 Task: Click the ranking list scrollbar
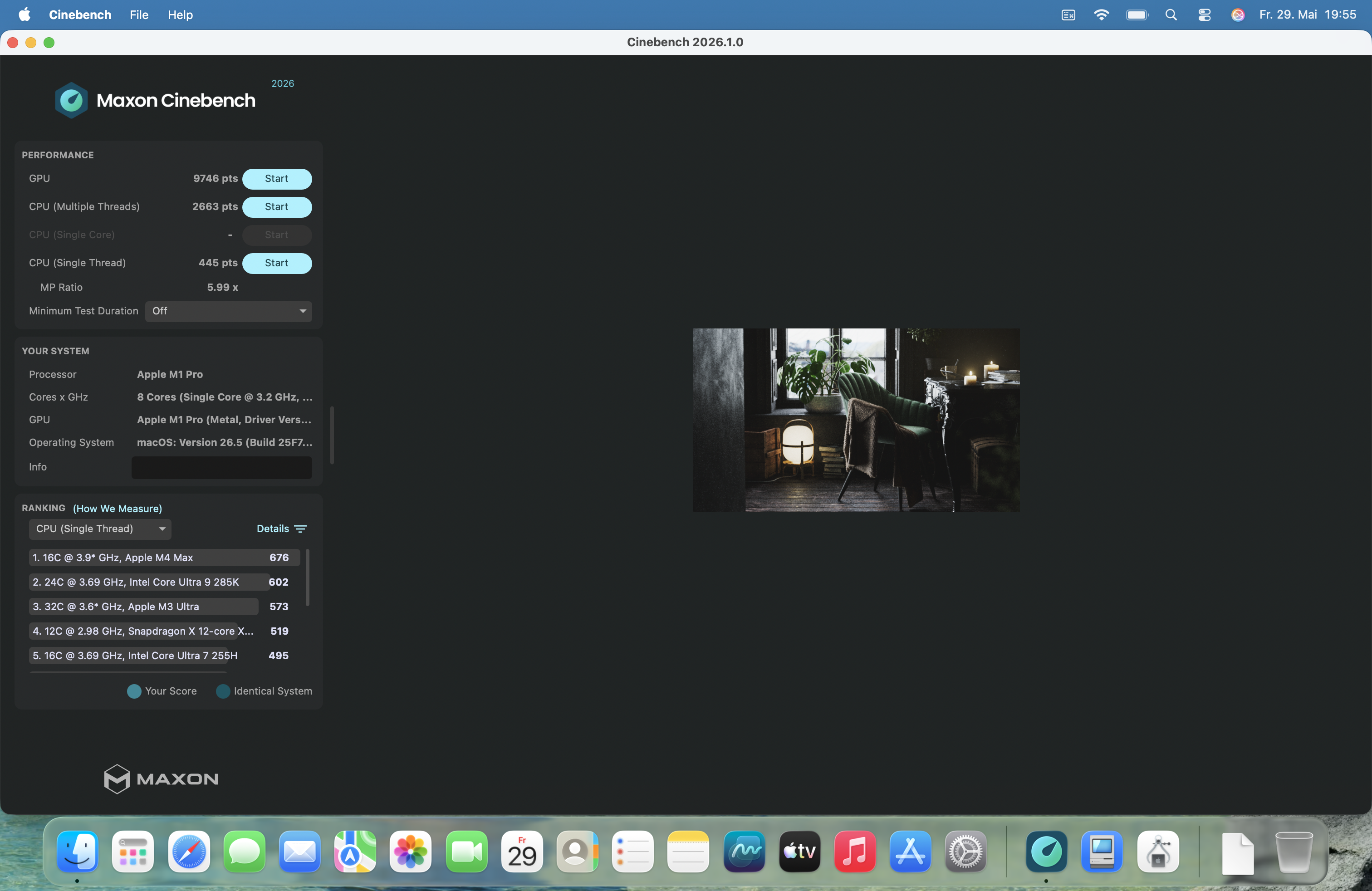tap(307, 578)
